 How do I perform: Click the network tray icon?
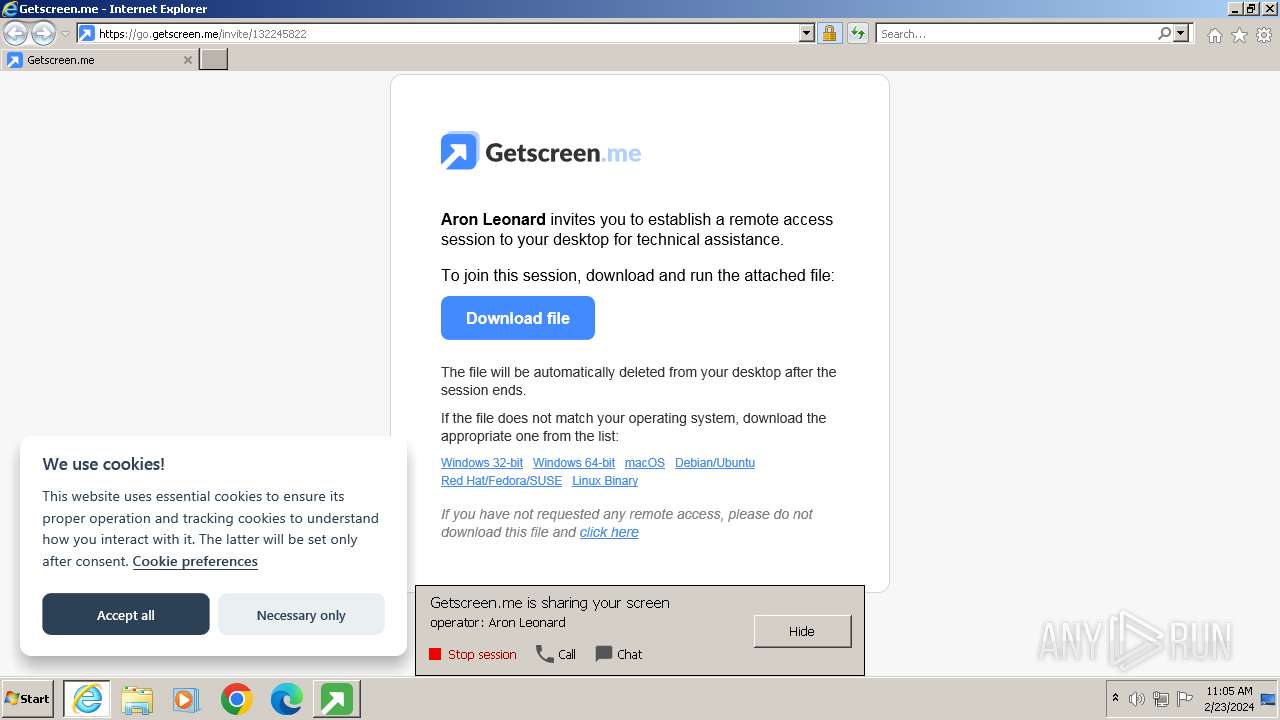click(1161, 699)
